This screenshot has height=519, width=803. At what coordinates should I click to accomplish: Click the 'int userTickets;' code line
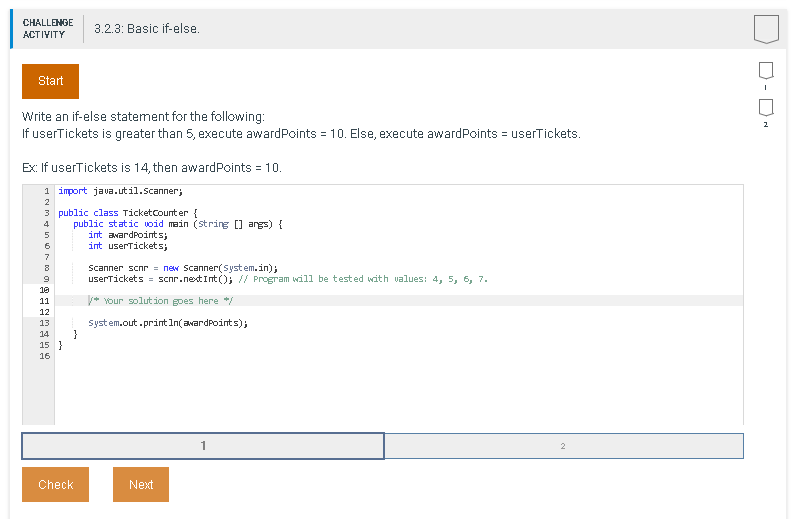(128, 246)
